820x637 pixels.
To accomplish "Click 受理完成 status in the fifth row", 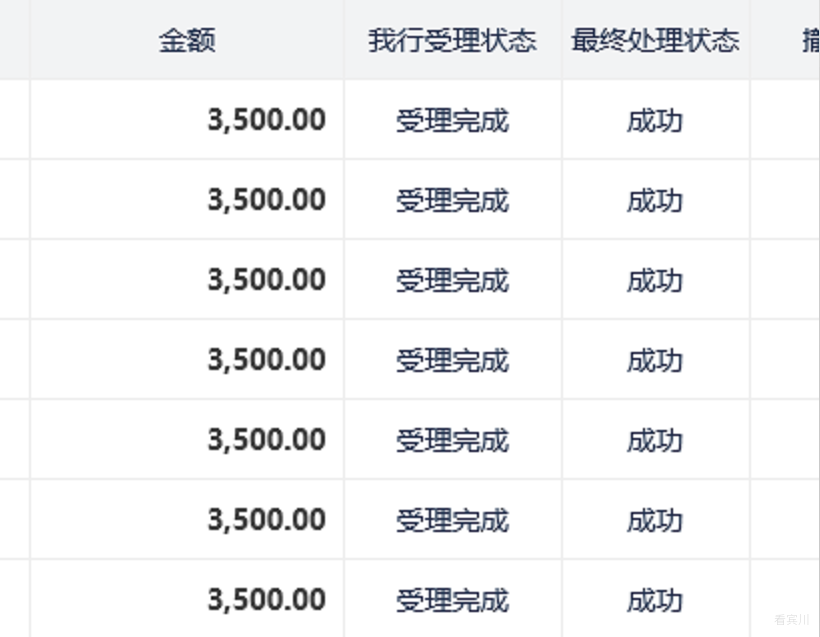I will (452, 440).
